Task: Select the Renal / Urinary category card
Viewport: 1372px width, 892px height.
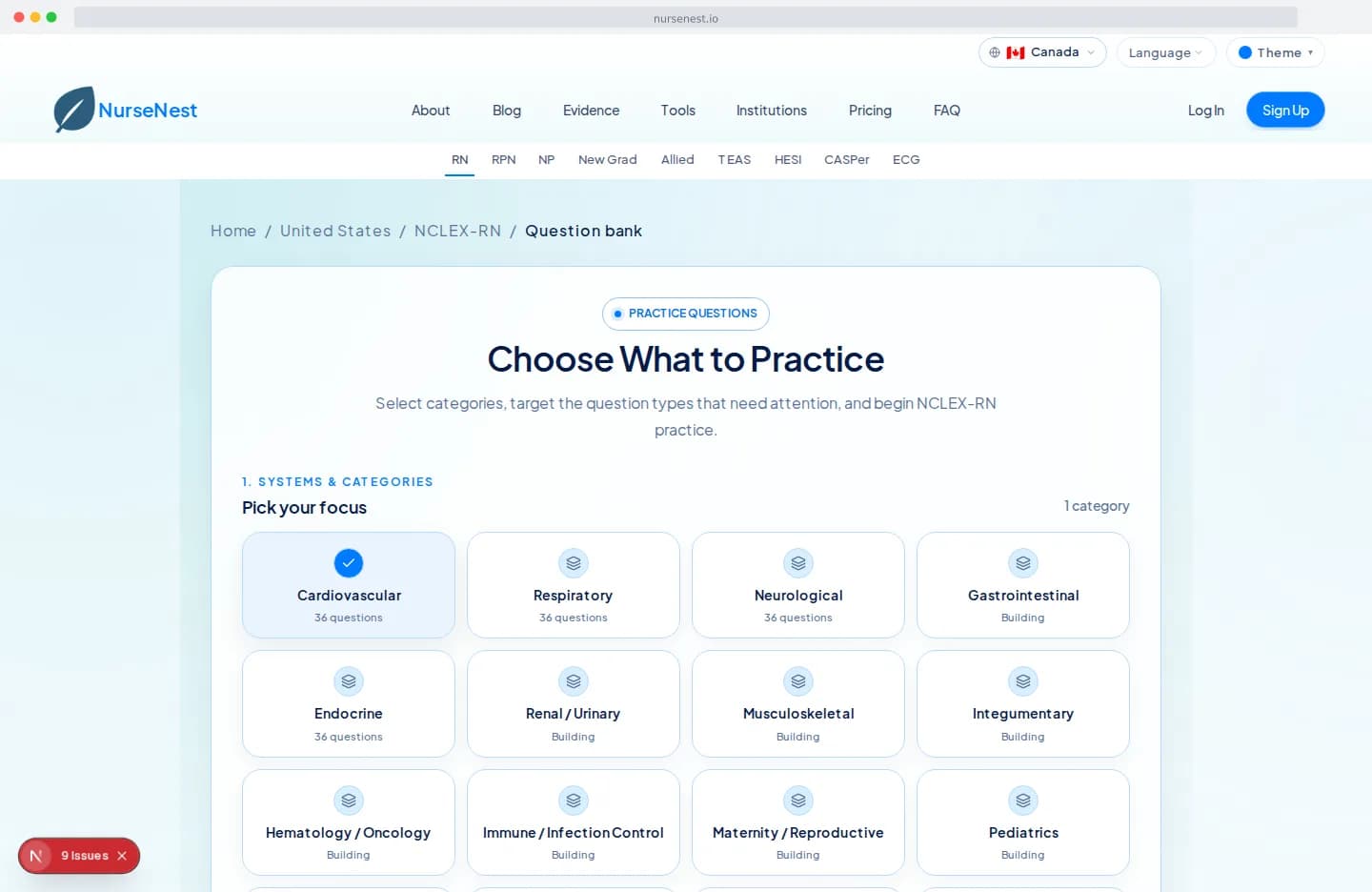Action: [574, 703]
